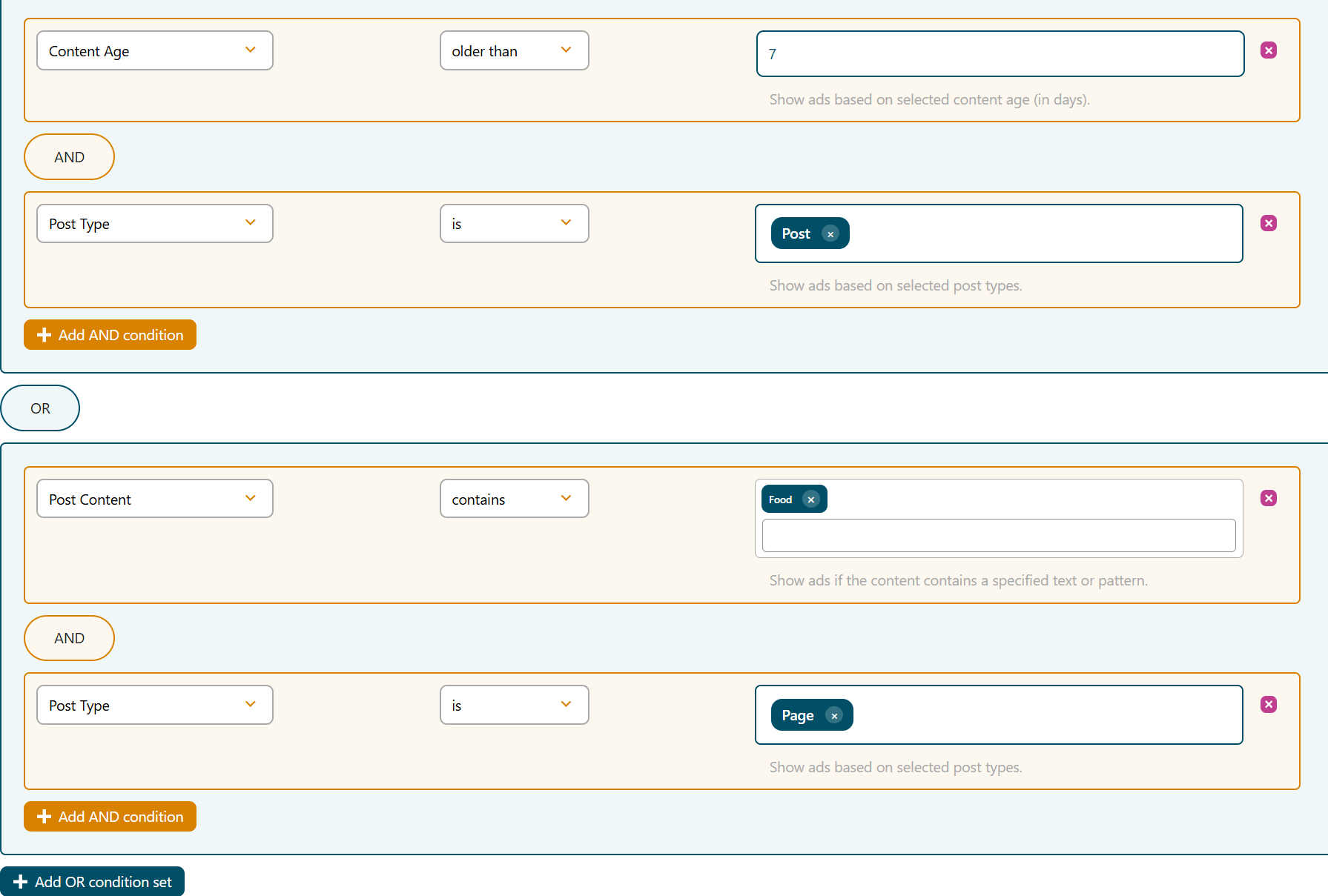Remove the Content Age condition row
Image resolution: width=1328 pixels, height=896 pixels.
(x=1269, y=50)
